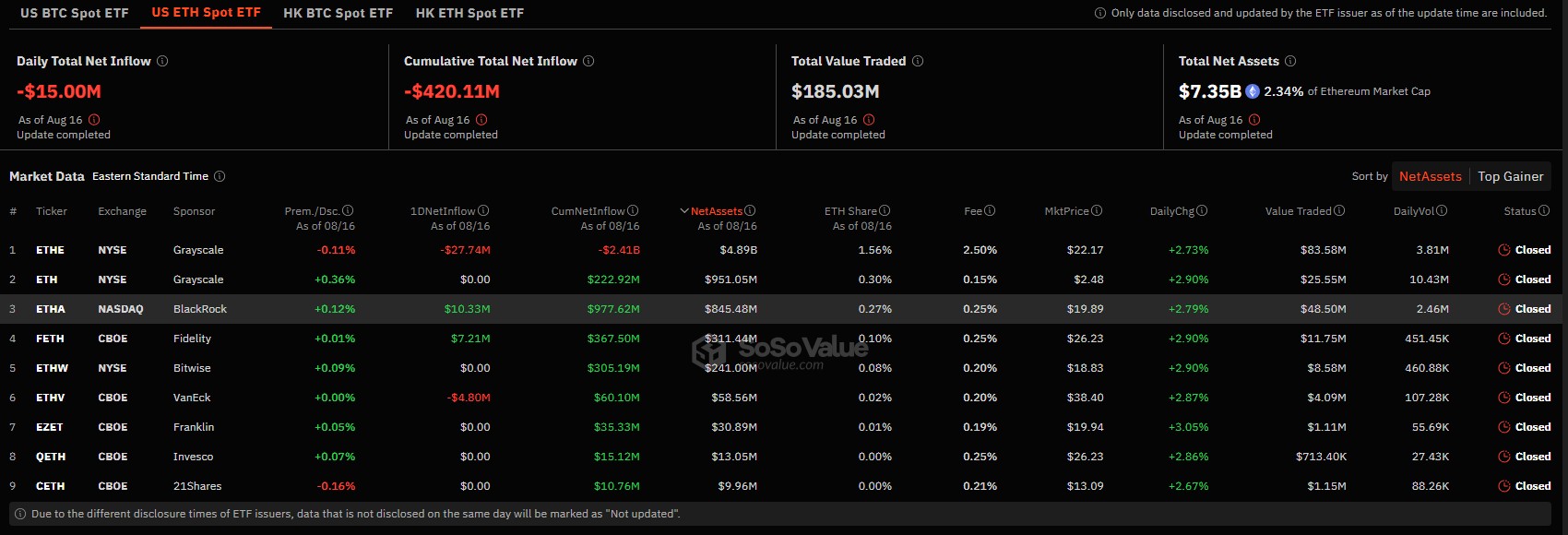Click the sort arrow on the NetAssets column
This screenshot has height=535, width=1568.
[684, 211]
